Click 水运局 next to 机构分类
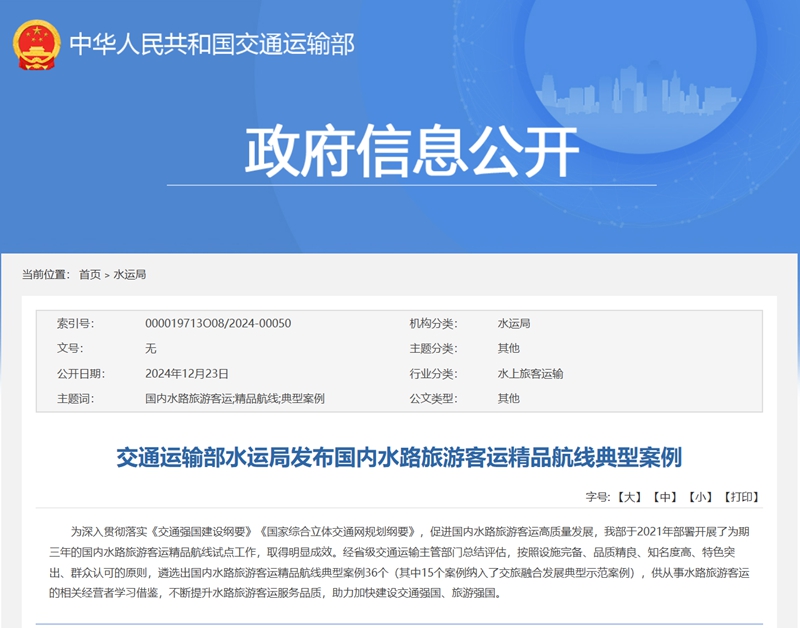The width and height of the screenshot is (800, 628). pos(513,323)
